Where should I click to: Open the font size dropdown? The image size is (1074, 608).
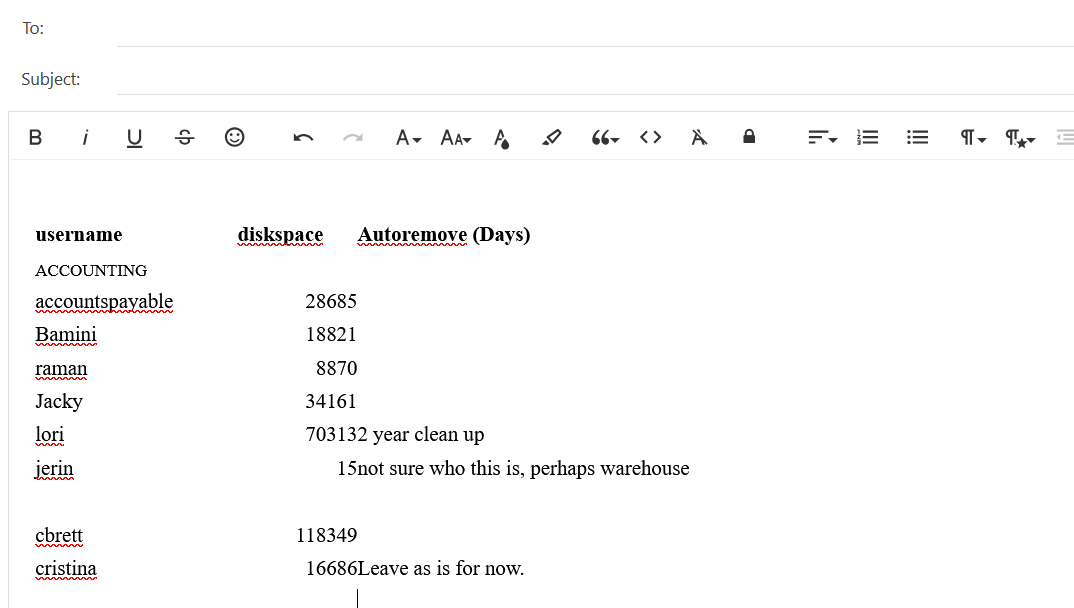pos(455,137)
